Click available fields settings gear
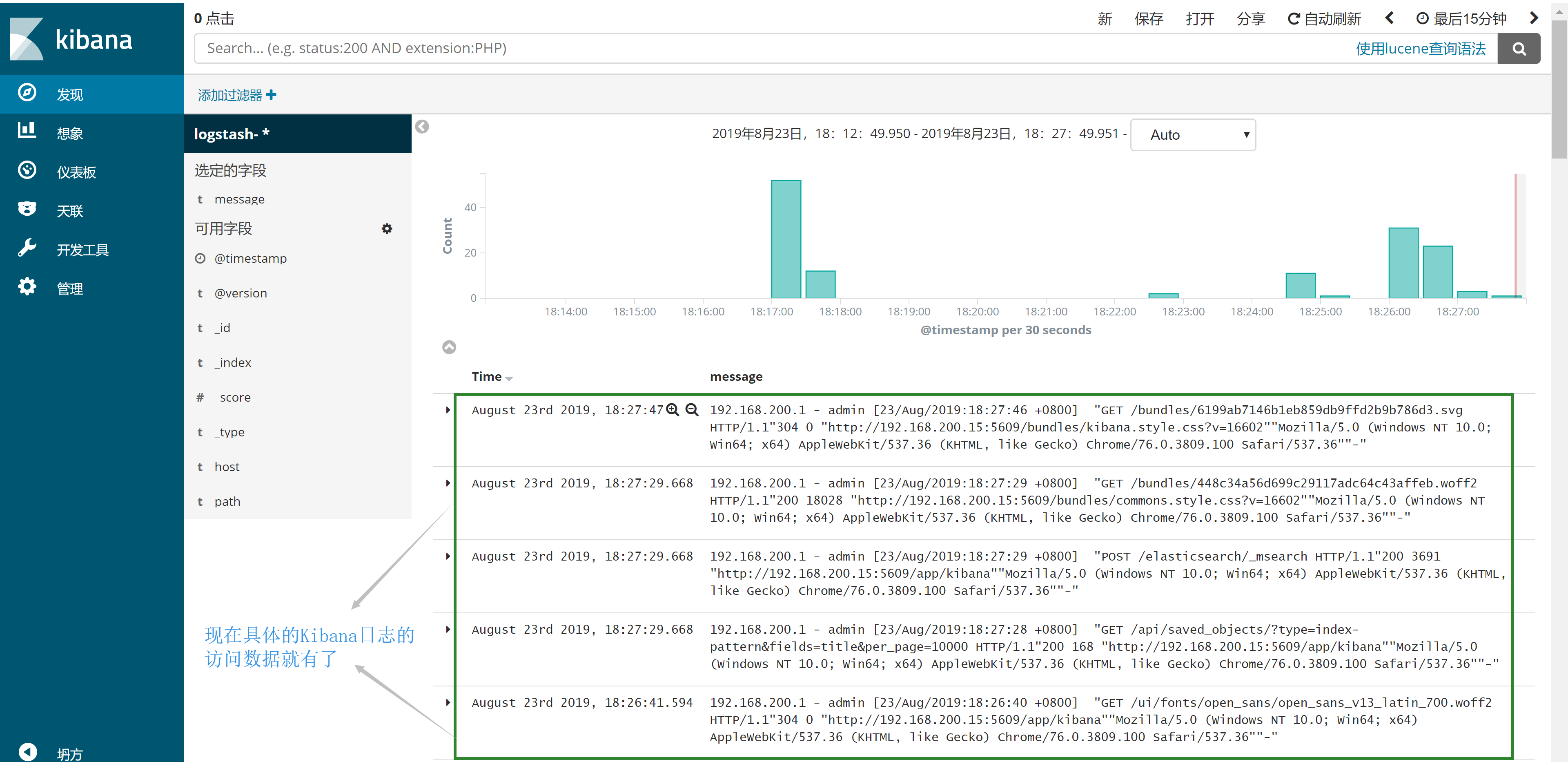Image resolution: width=1568 pixels, height=762 pixels. point(387,228)
